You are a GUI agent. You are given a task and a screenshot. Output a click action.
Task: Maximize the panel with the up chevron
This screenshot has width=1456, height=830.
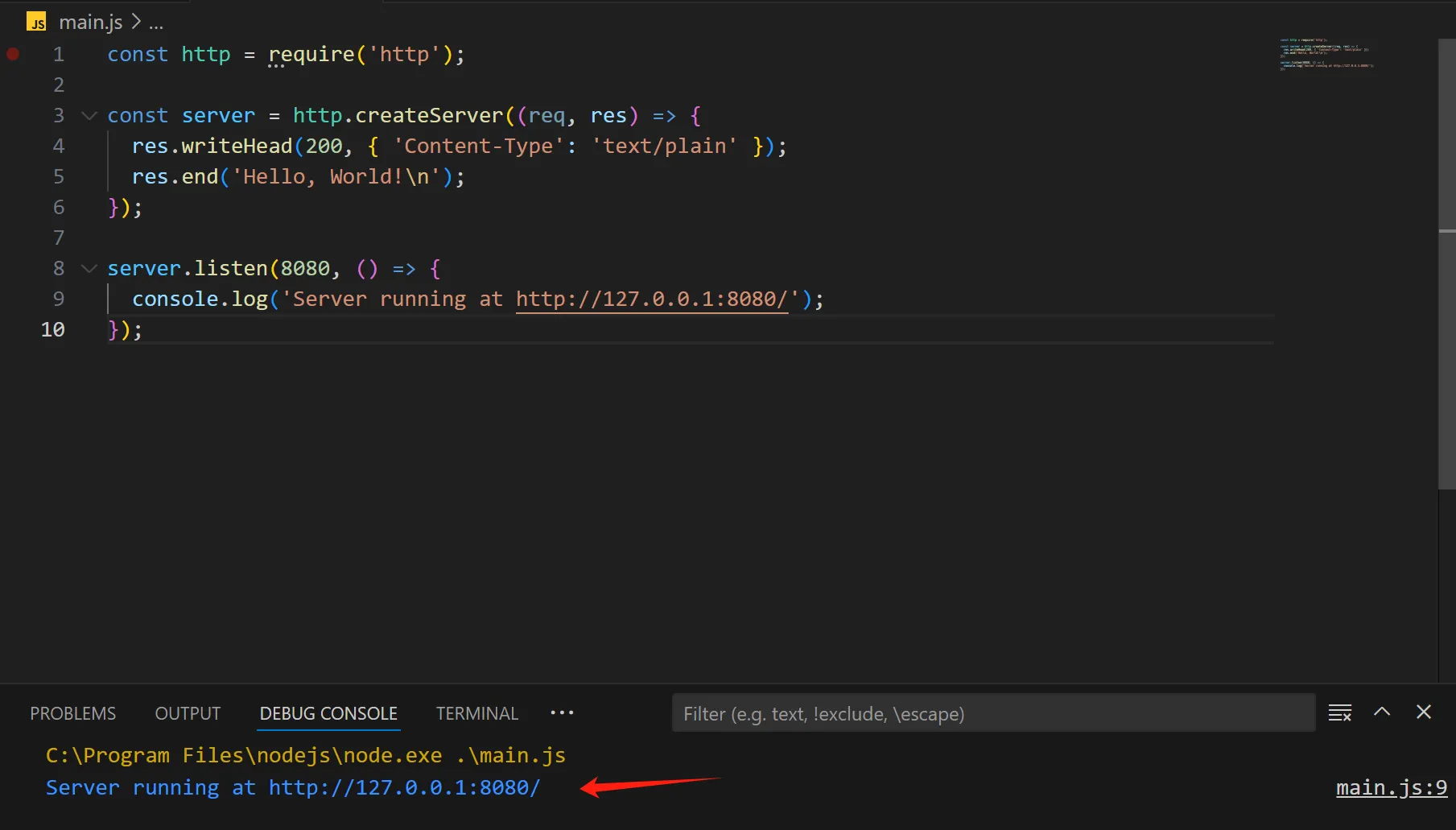pos(1382,712)
